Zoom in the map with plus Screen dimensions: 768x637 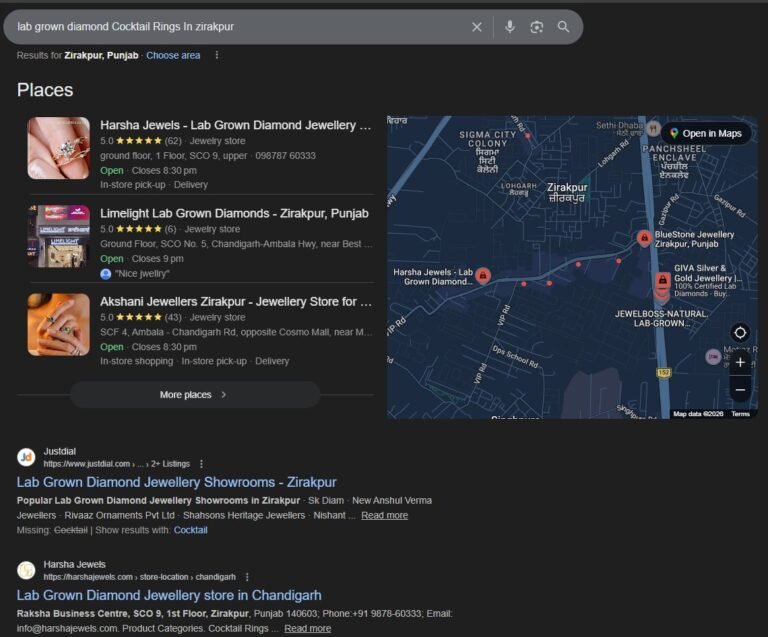pyautogui.click(x=740, y=362)
